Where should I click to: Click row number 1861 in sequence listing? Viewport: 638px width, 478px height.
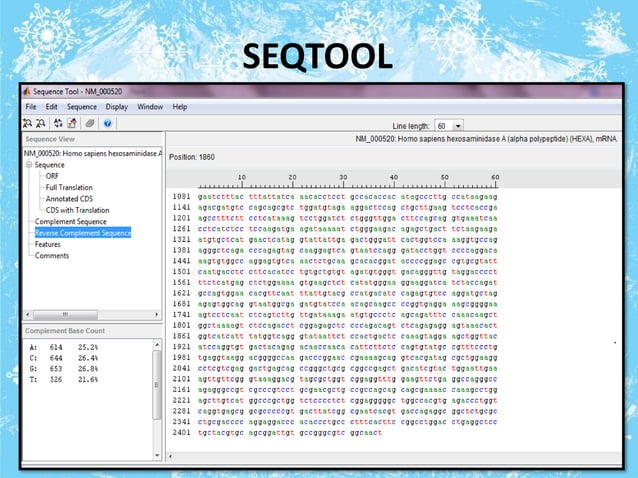coord(181,336)
